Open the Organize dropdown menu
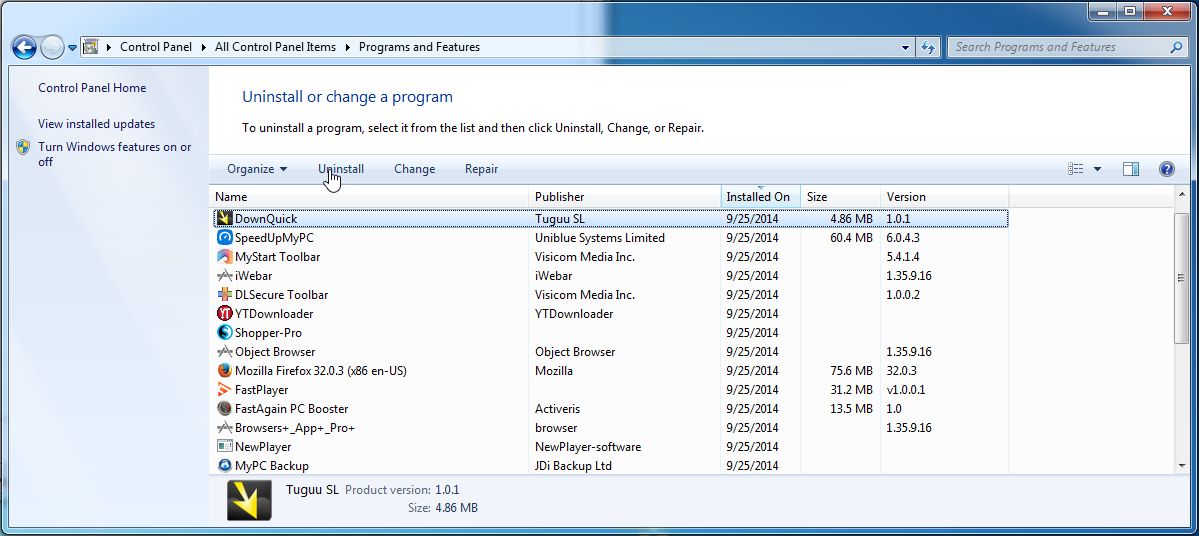 coord(257,169)
